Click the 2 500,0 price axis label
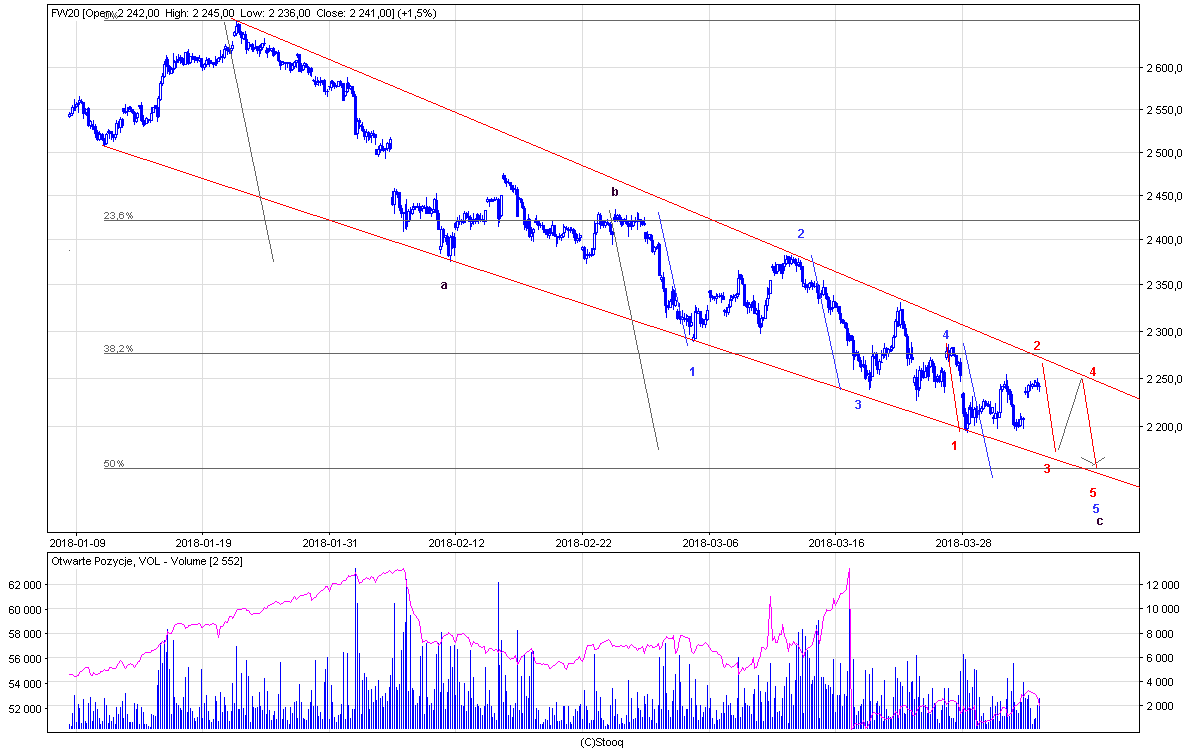The image size is (1200, 750). tap(1167, 153)
